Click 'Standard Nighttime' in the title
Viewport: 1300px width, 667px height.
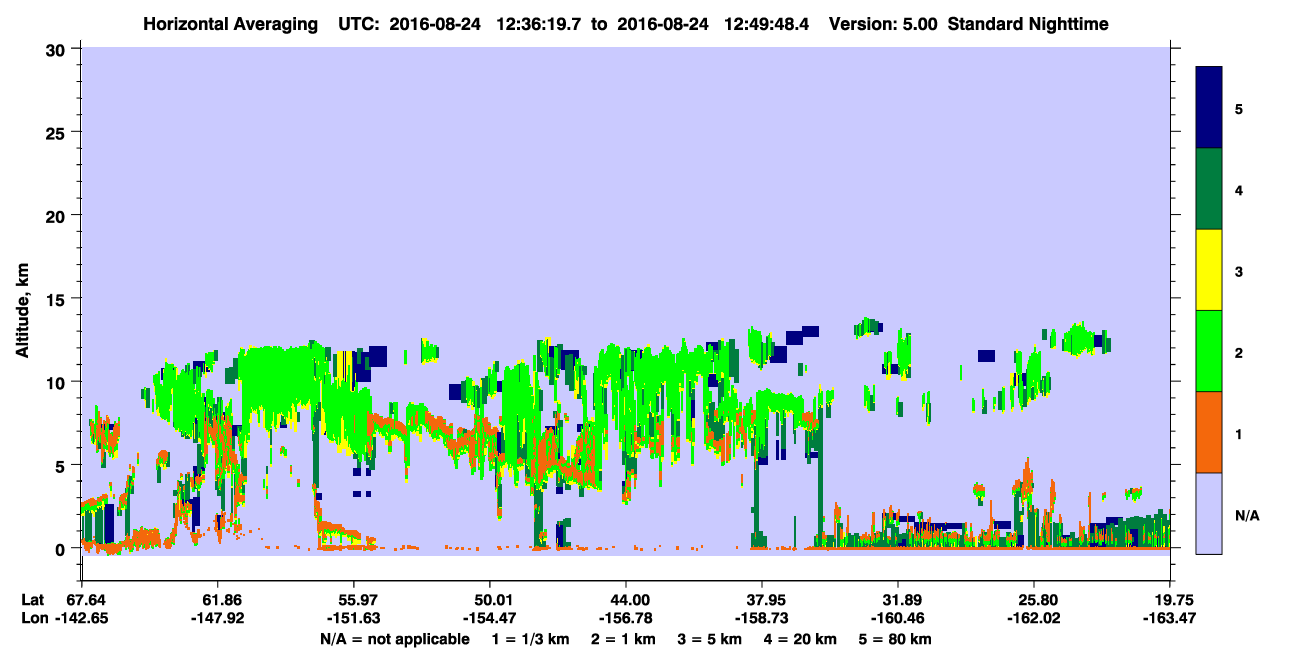(x=1028, y=24)
